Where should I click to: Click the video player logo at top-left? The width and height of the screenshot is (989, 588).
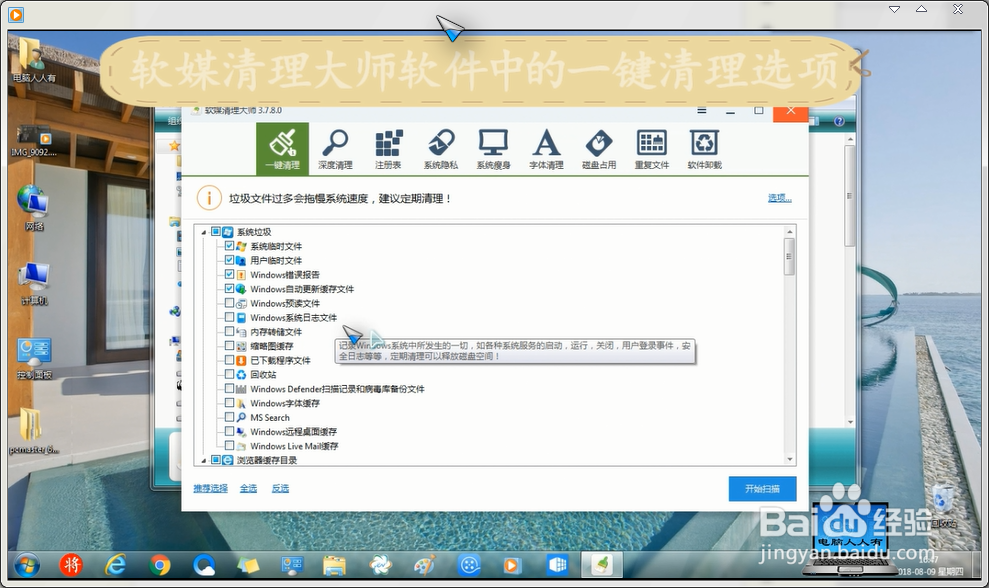tap(16, 14)
